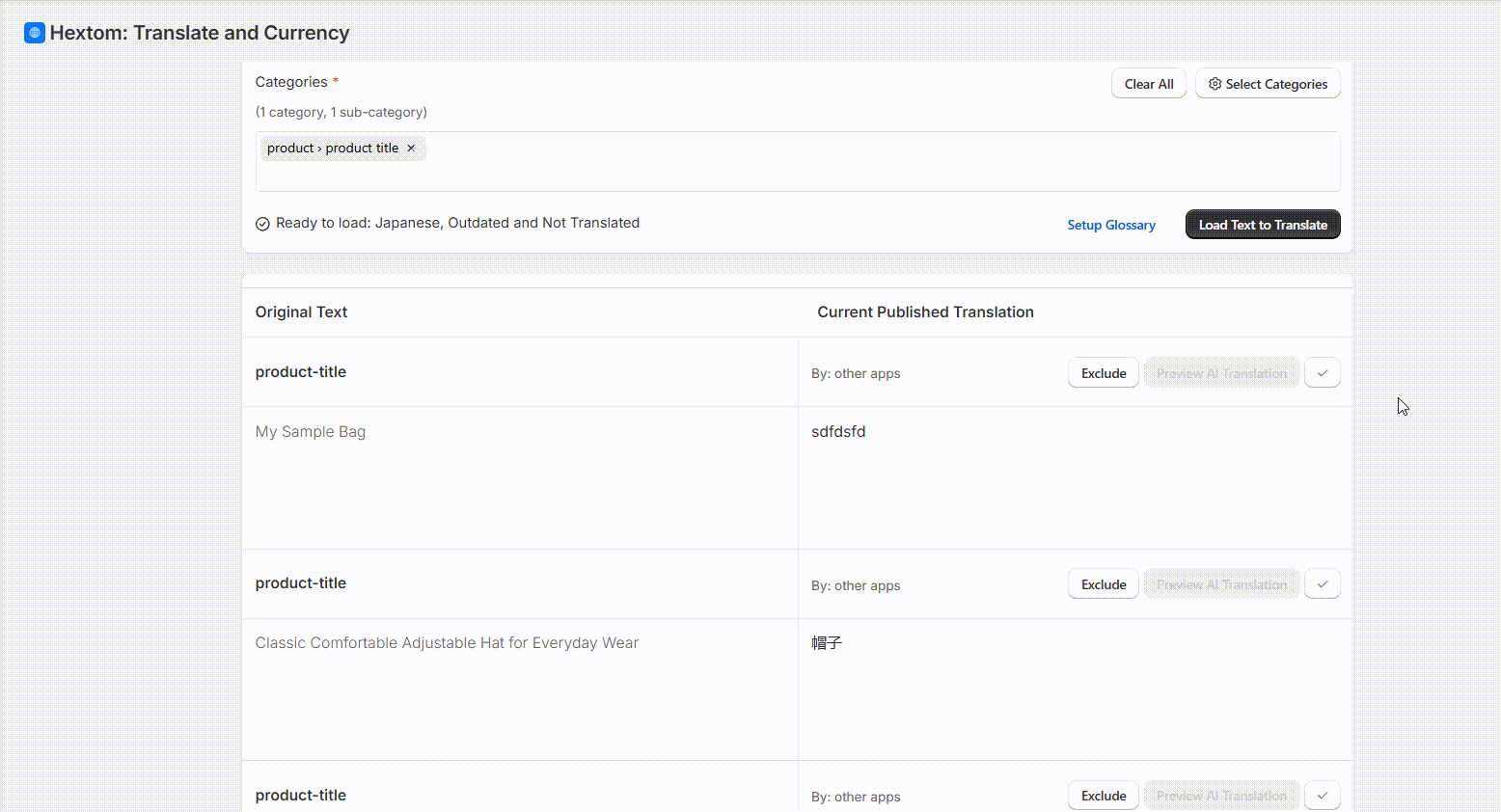Click the Categories field label
Image resolution: width=1501 pixels, height=812 pixels.
click(x=291, y=82)
